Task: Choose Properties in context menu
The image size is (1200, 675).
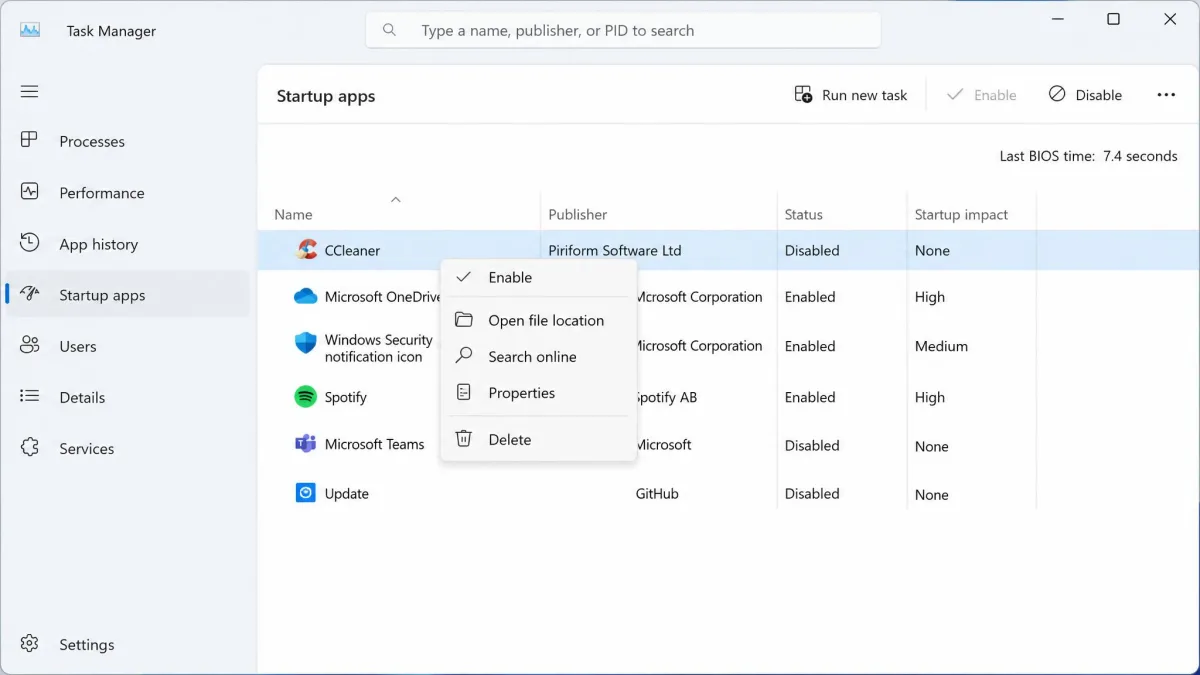Action: click(x=538, y=393)
